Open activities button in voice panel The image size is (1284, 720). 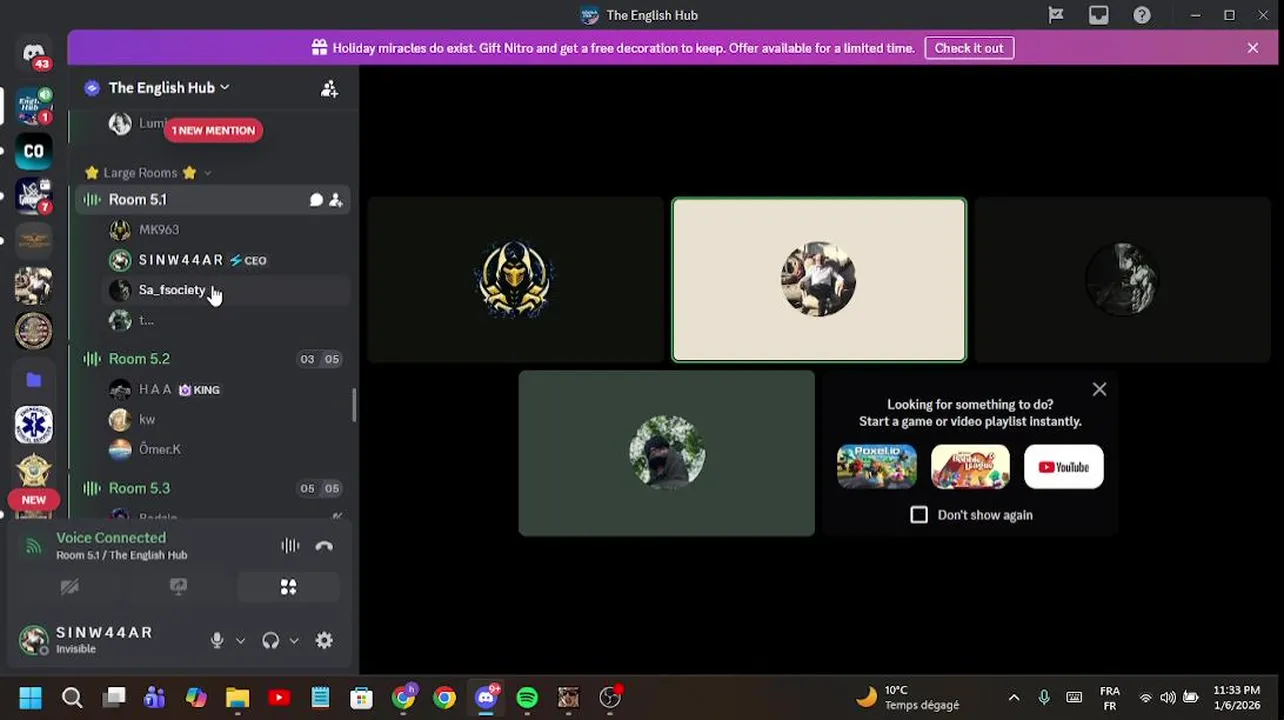pos(288,587)
